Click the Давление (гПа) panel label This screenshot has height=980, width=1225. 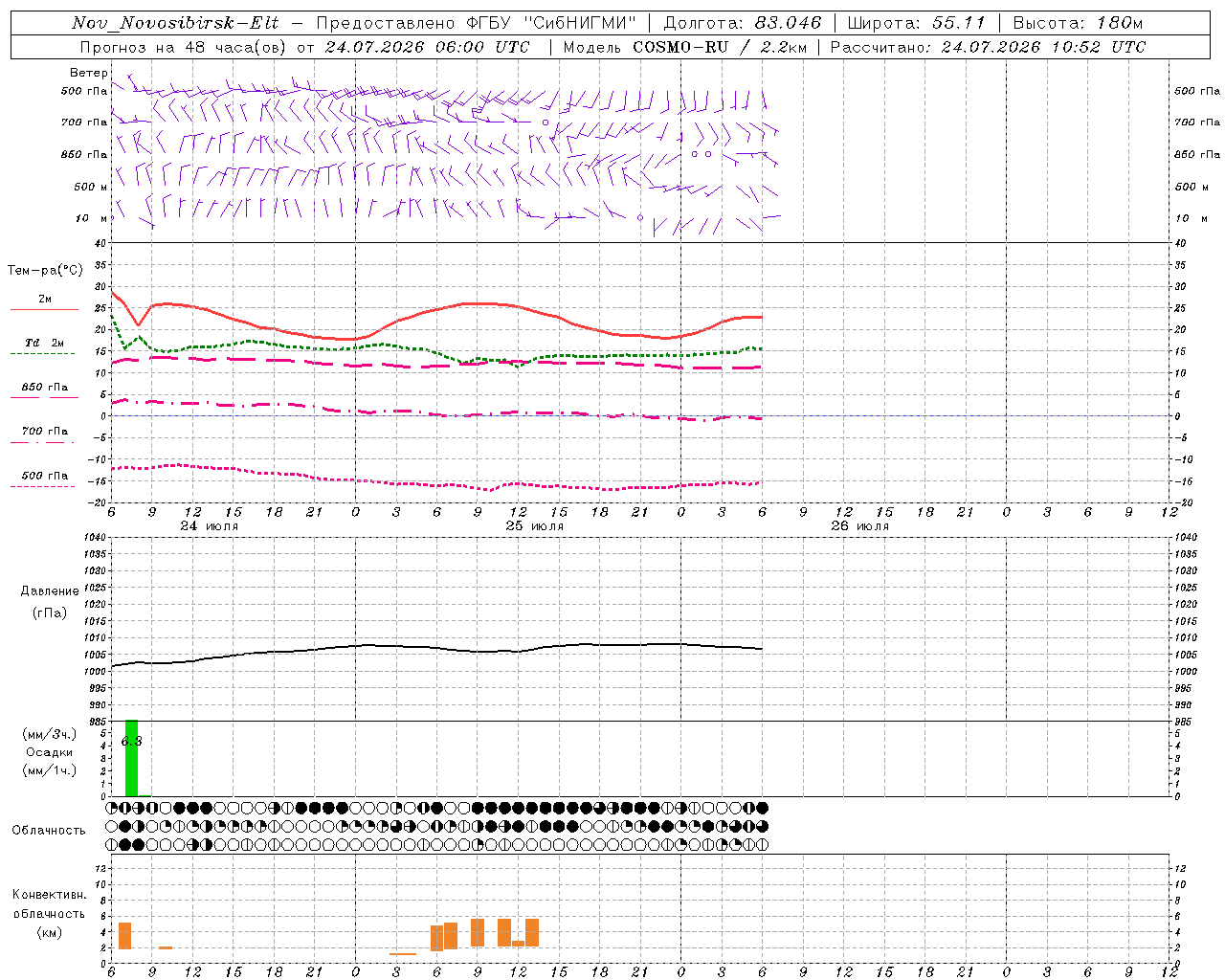50,602
